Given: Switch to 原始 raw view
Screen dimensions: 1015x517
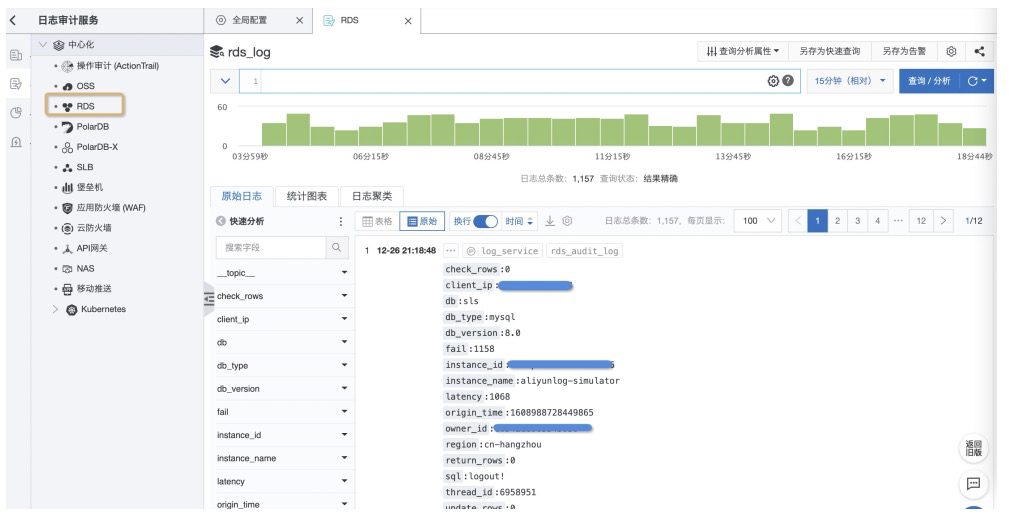Looking at the screenshot, I should click(x=422, y=221).
